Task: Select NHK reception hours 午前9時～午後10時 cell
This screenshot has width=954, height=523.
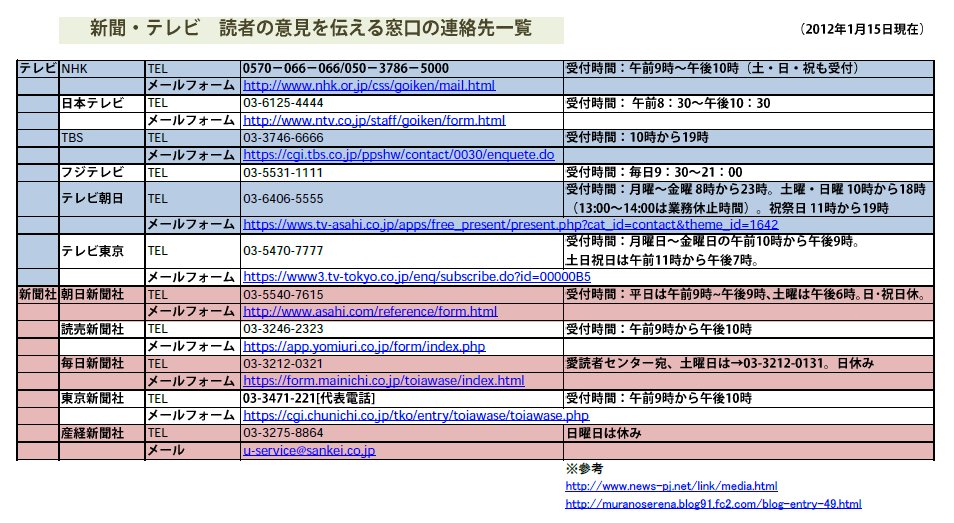Action: 749,69
